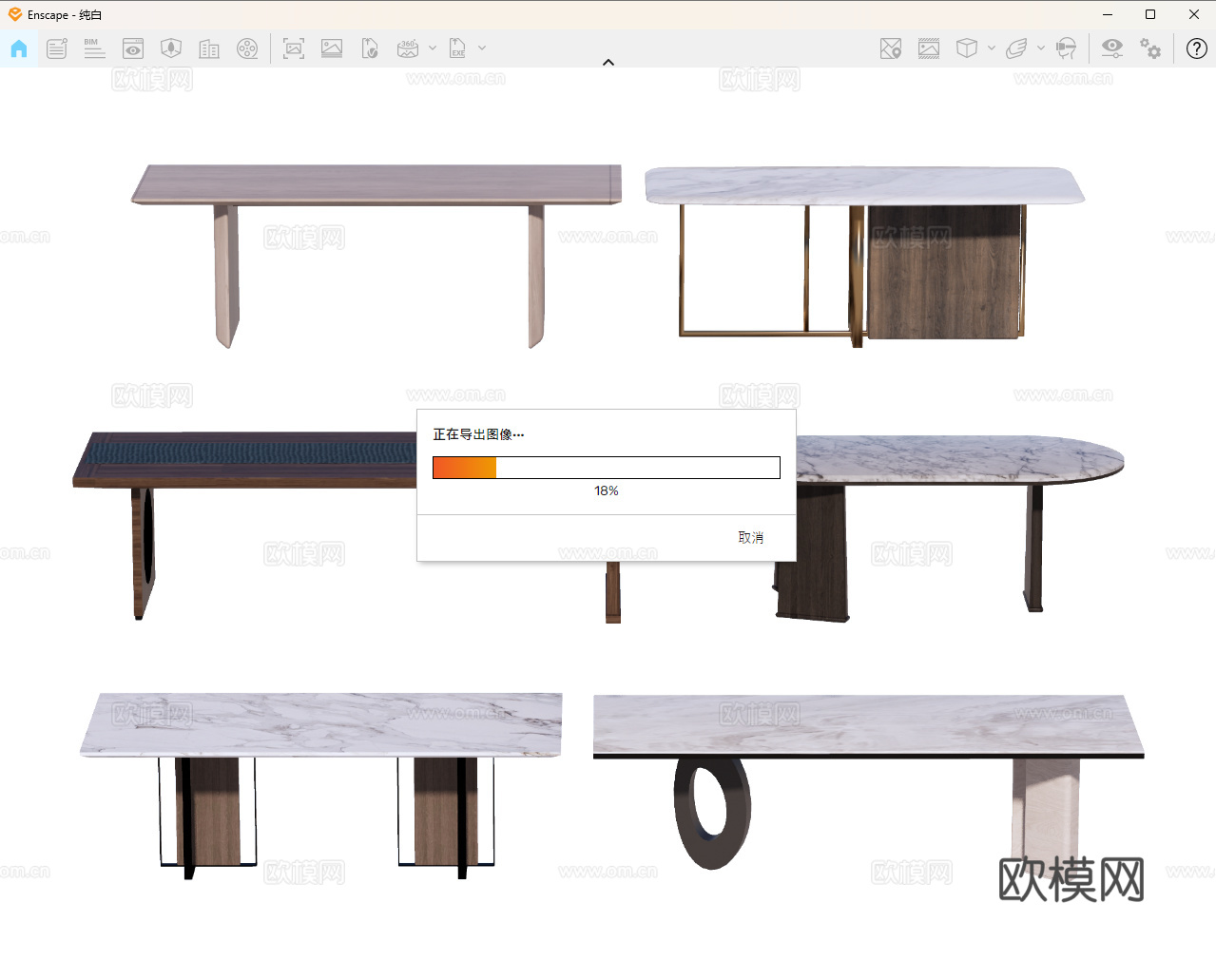Viewport: 1216px width, 980px height.
Task: Click the Home icon in the Enscape toolbar
Action: pos(19,48)
